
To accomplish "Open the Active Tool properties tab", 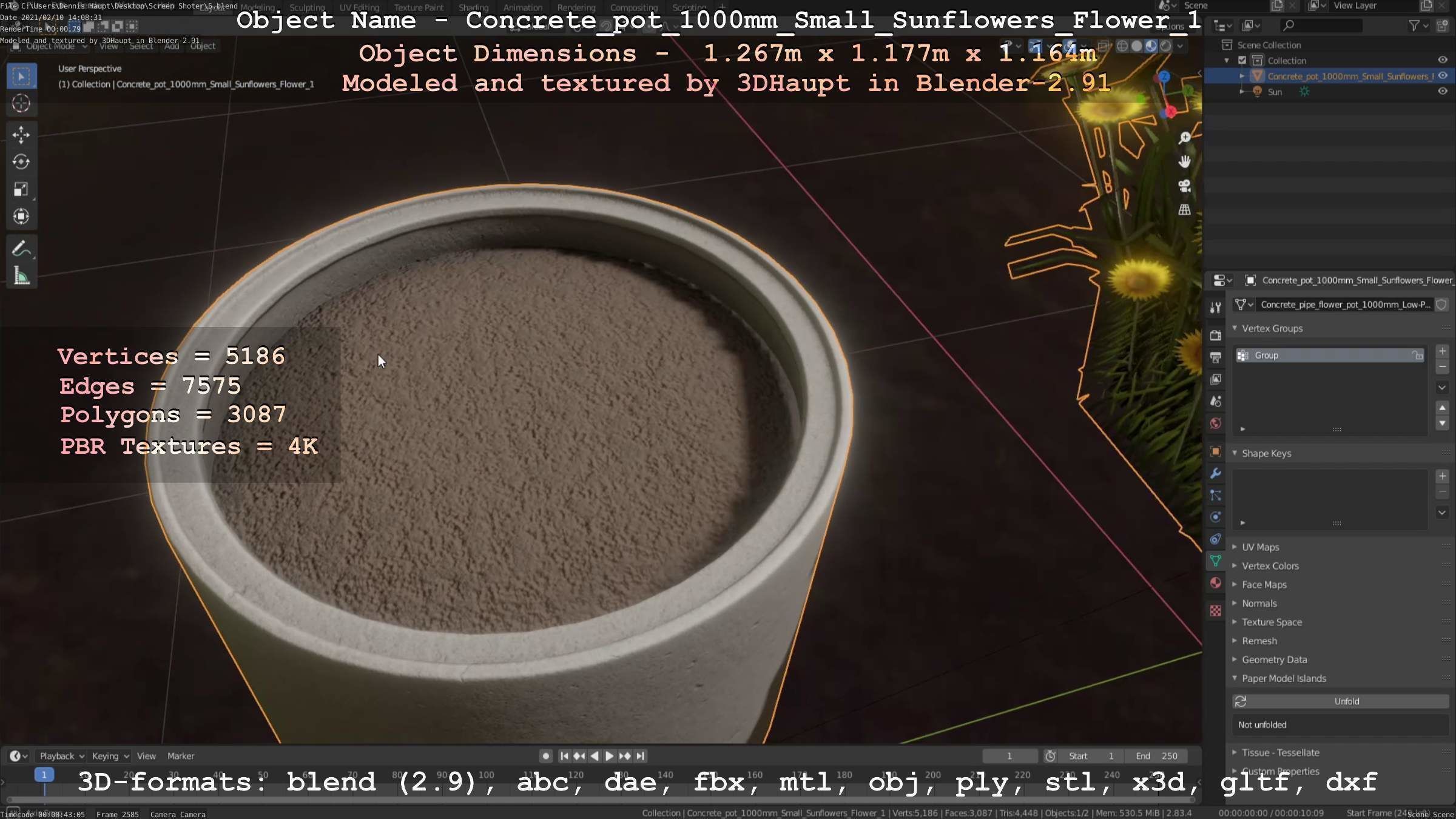I will [1215, 308].
